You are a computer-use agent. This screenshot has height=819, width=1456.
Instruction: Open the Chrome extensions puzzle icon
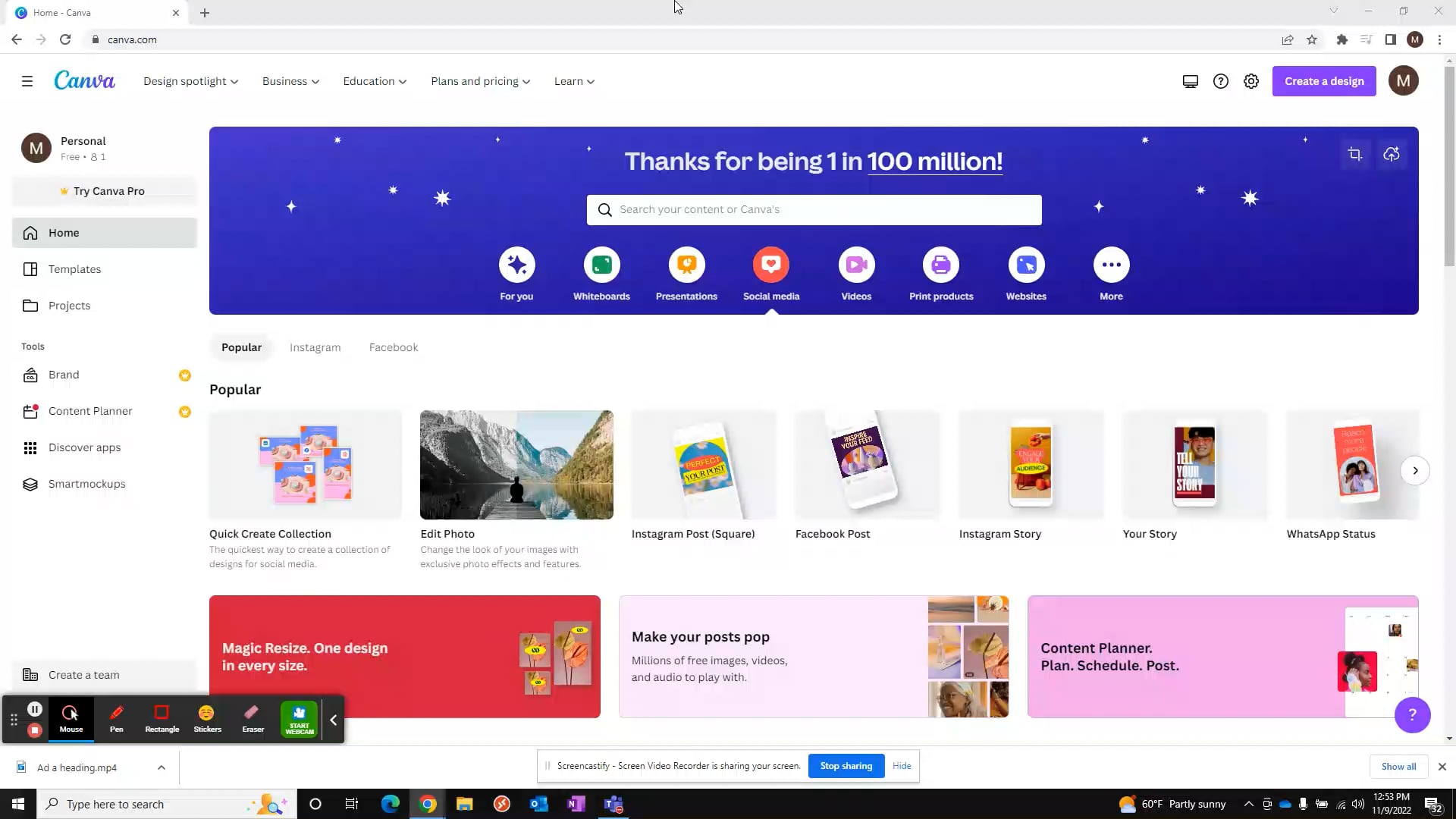pyautogui.click(x=1341, y=39)
